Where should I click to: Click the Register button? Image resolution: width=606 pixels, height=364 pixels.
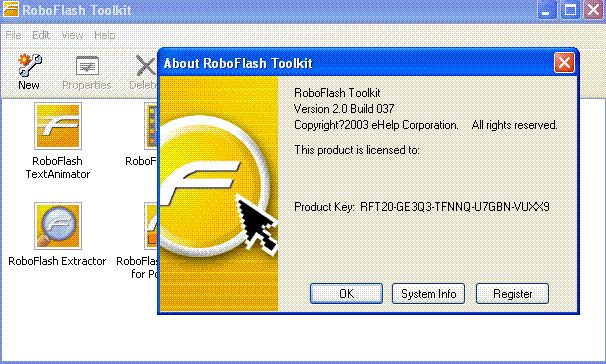coord(512,294)
